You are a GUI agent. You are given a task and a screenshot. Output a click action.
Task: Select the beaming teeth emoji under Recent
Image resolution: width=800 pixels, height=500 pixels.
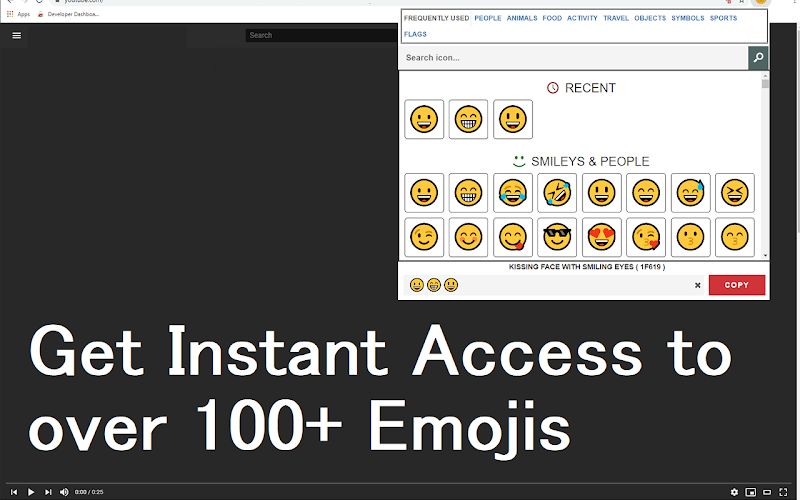coord(468,119)
